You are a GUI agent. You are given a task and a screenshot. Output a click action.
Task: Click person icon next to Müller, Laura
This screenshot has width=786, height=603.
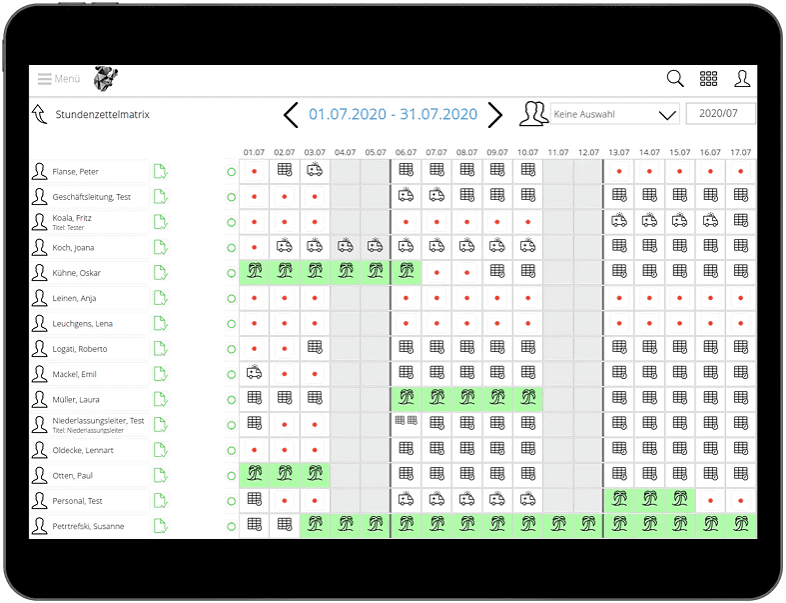tap(40, 399)
